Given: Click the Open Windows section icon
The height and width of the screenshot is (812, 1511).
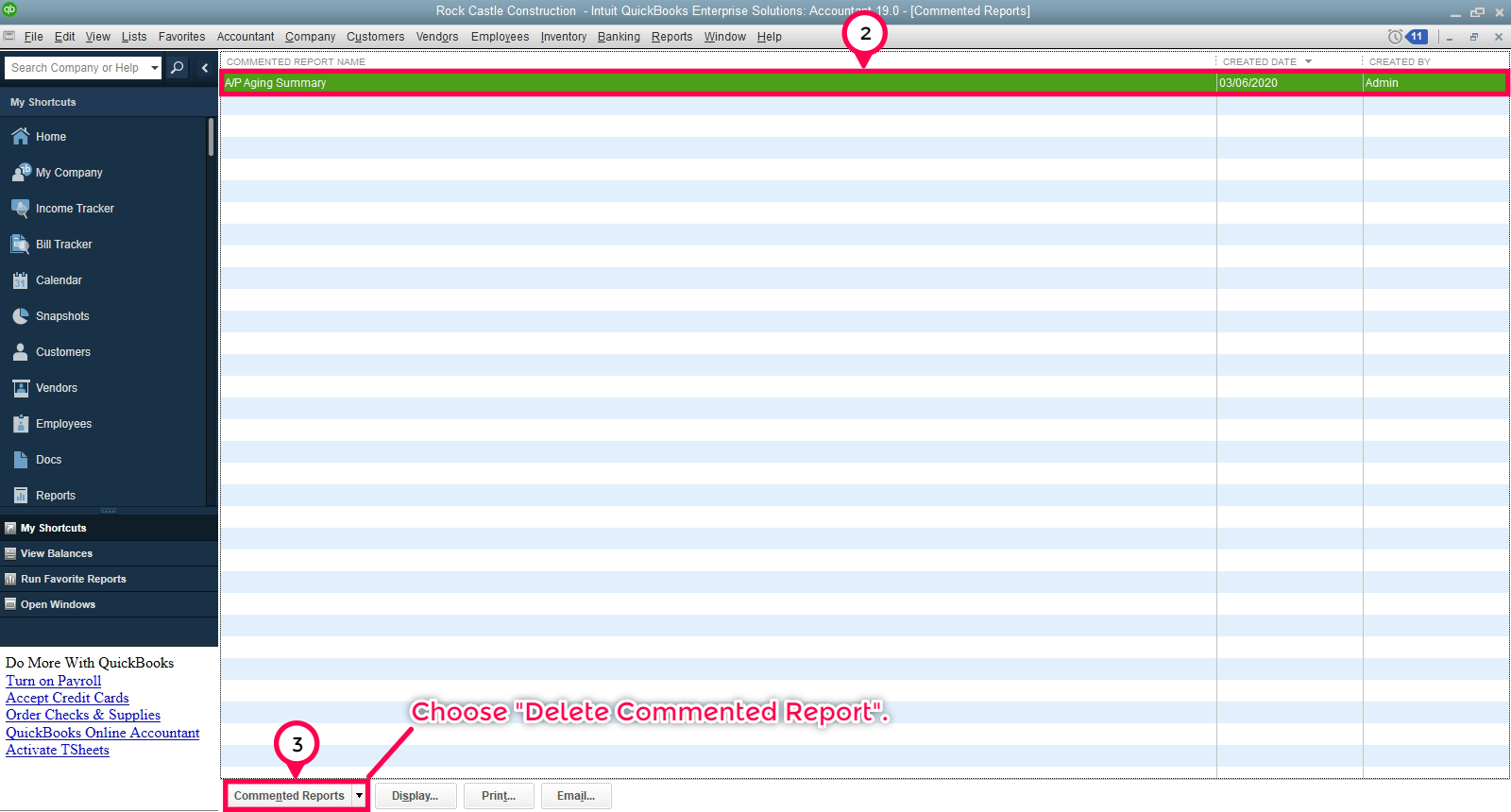Looking at the screenshot, I should click(x=10, y=605).
